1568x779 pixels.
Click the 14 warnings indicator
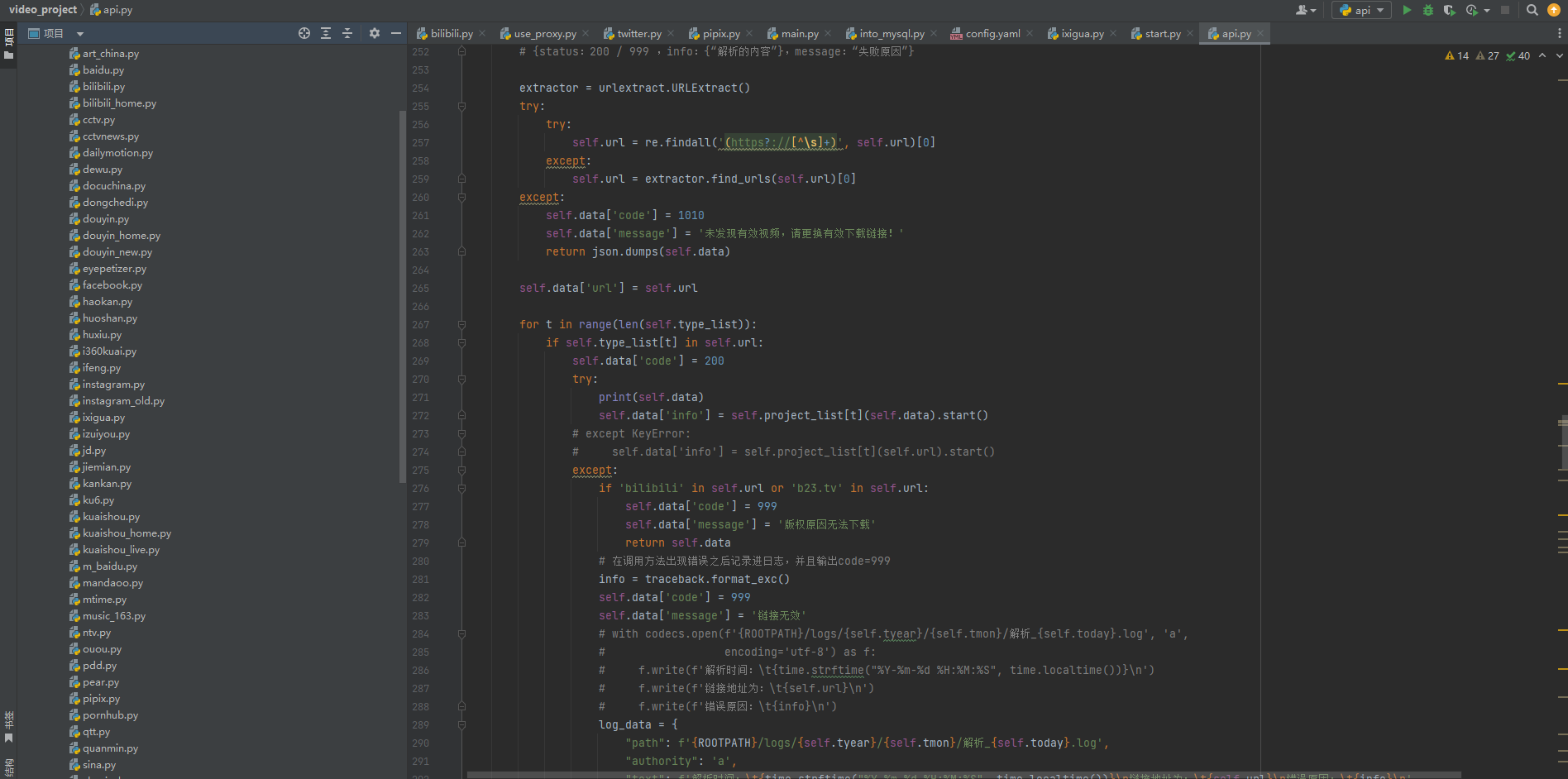coord(1457,55)
